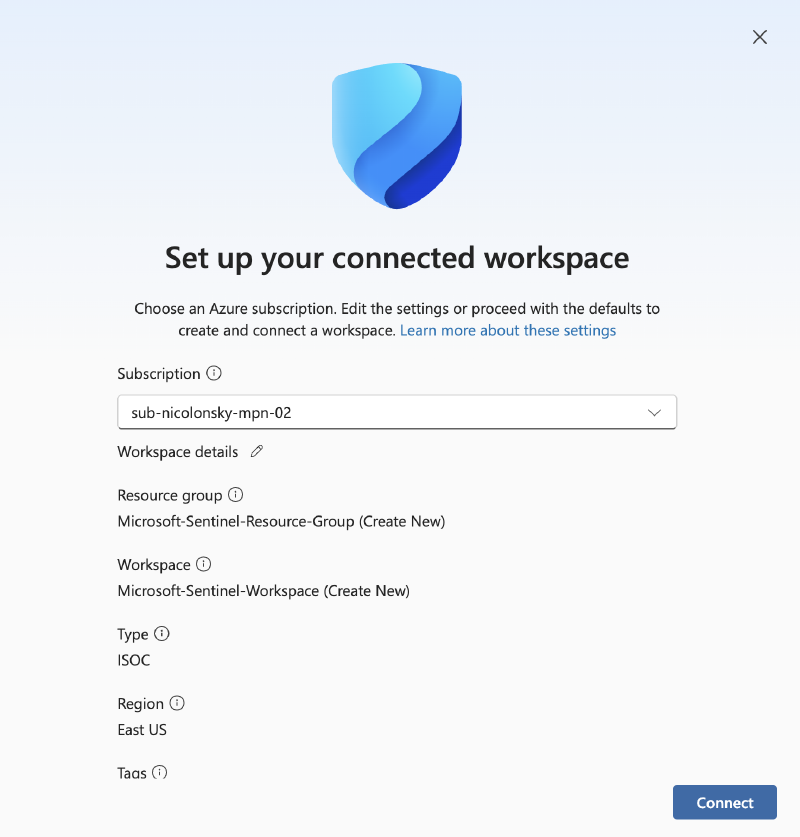
Task: Click the 'ISOC' type value
Action: [x=133, y=660]
